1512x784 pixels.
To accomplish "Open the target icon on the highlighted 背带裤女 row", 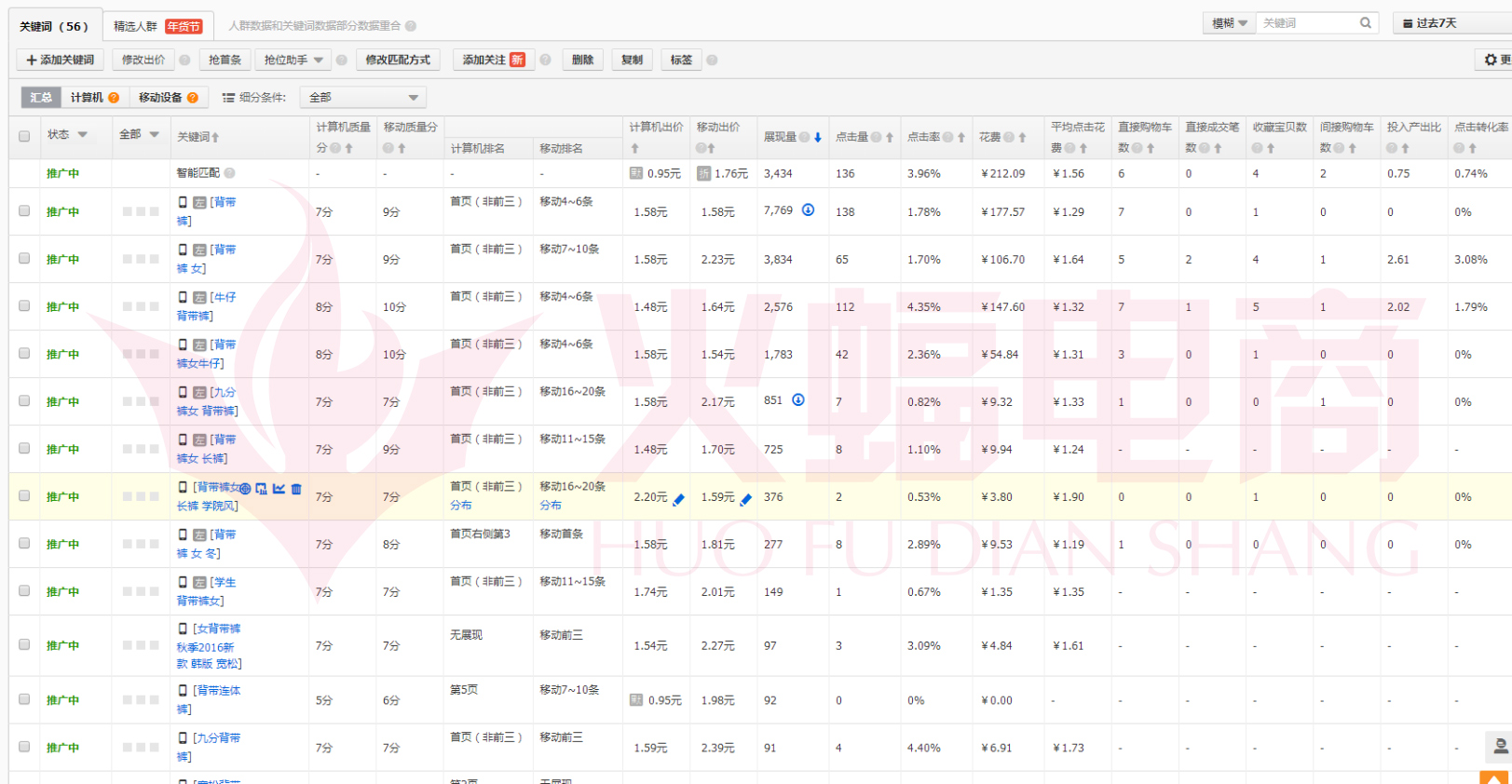I will (245, 489).
